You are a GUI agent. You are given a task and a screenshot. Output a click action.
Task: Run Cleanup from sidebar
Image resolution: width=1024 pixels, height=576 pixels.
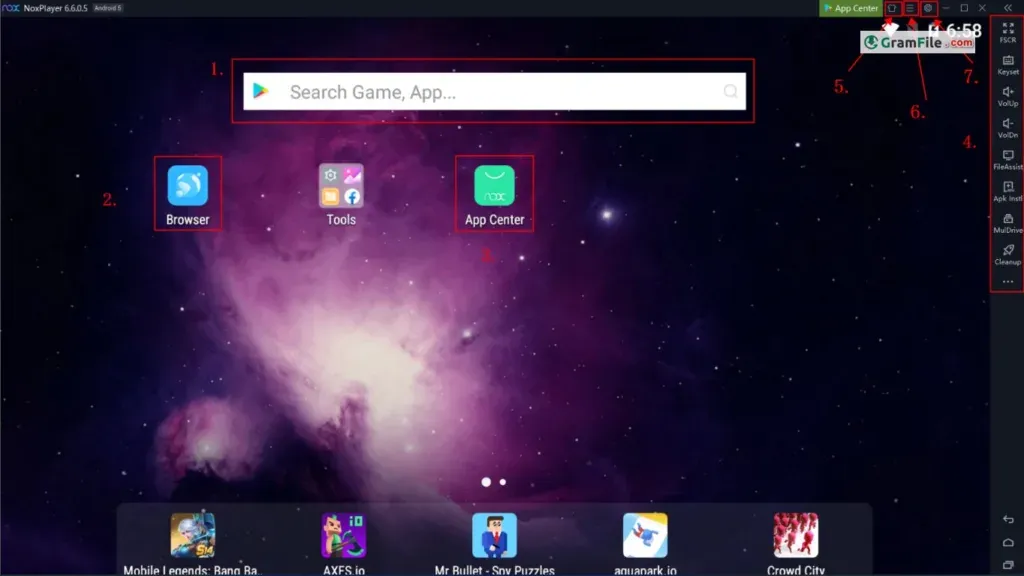tap(1008, 254)
